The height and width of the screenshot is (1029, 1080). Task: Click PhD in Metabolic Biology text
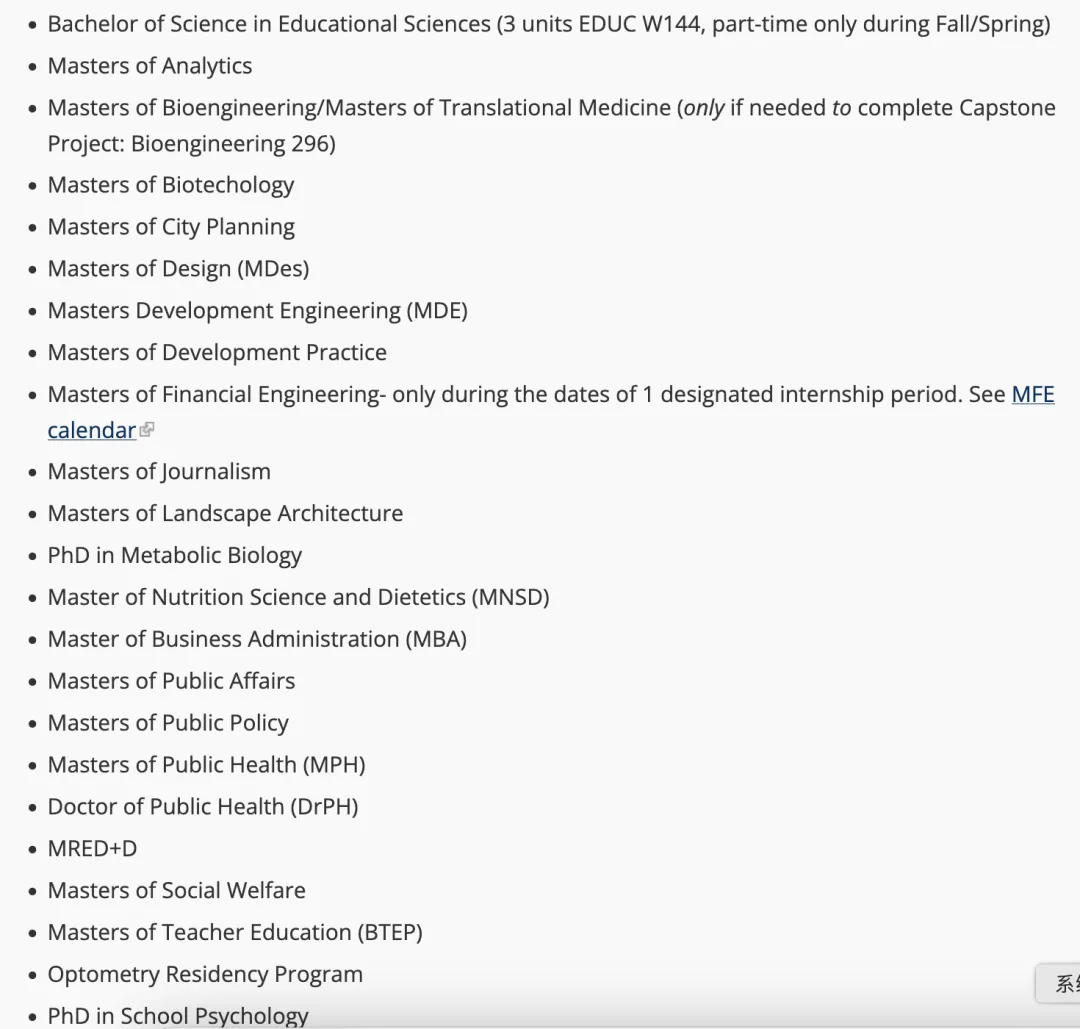[174, 556]
